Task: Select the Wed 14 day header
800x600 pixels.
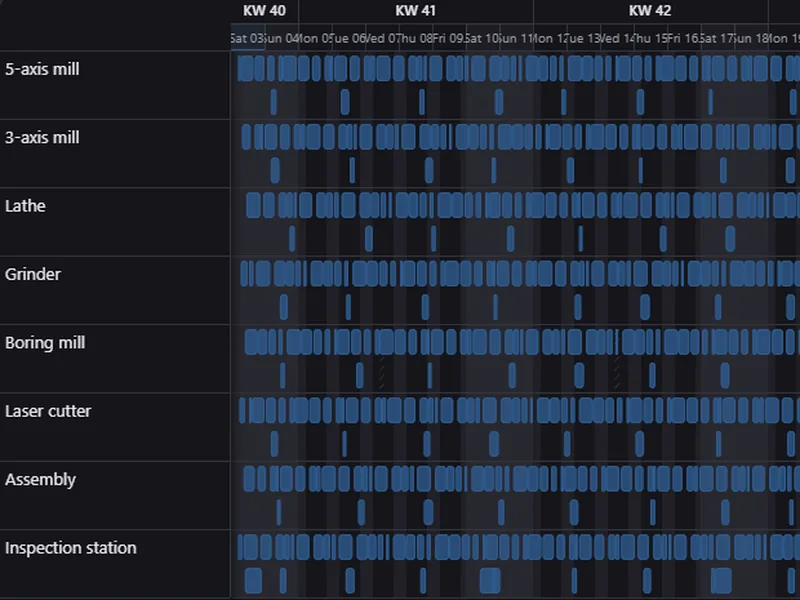Action: (617, 38)
